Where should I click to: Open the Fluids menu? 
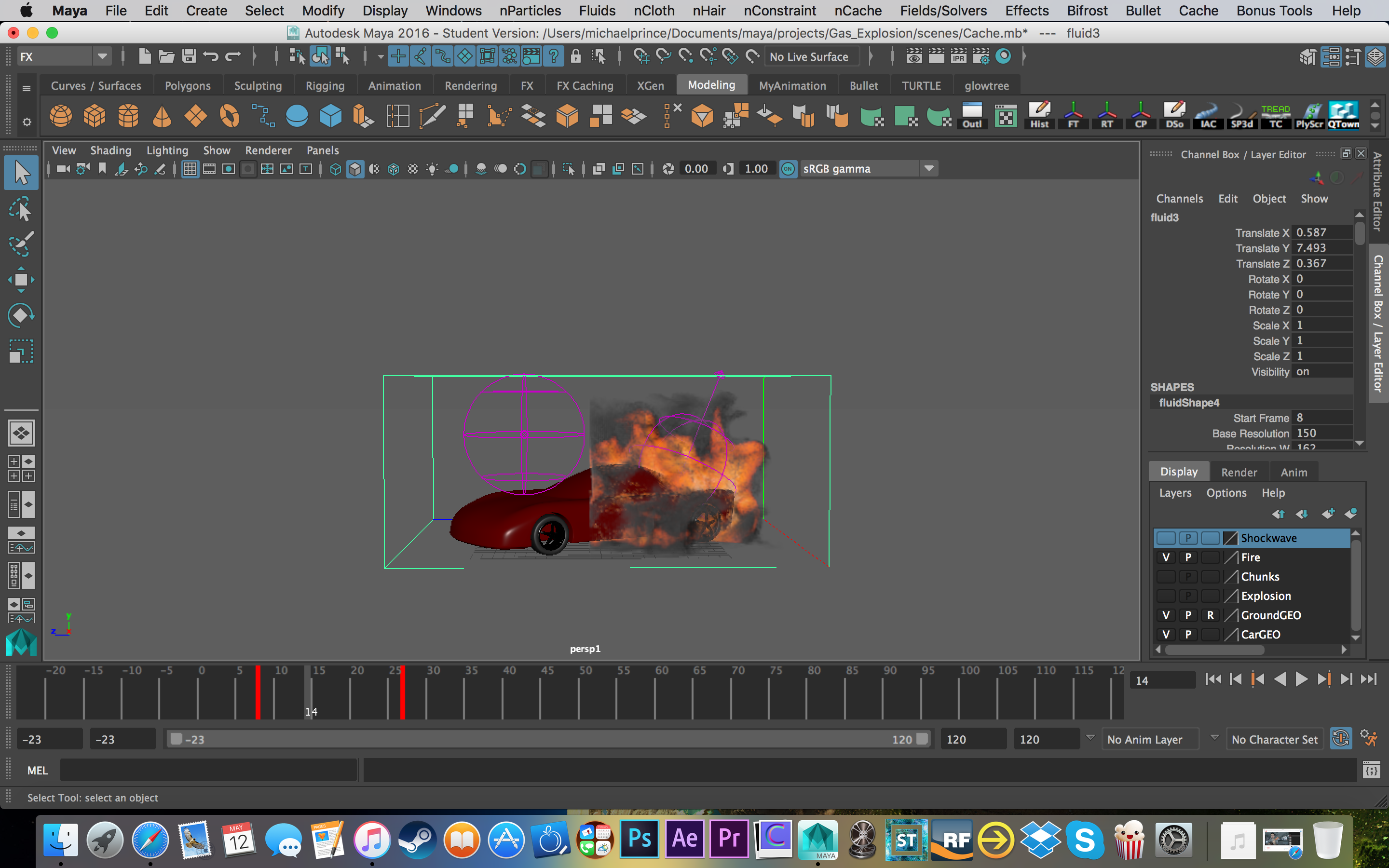[597, 11]
